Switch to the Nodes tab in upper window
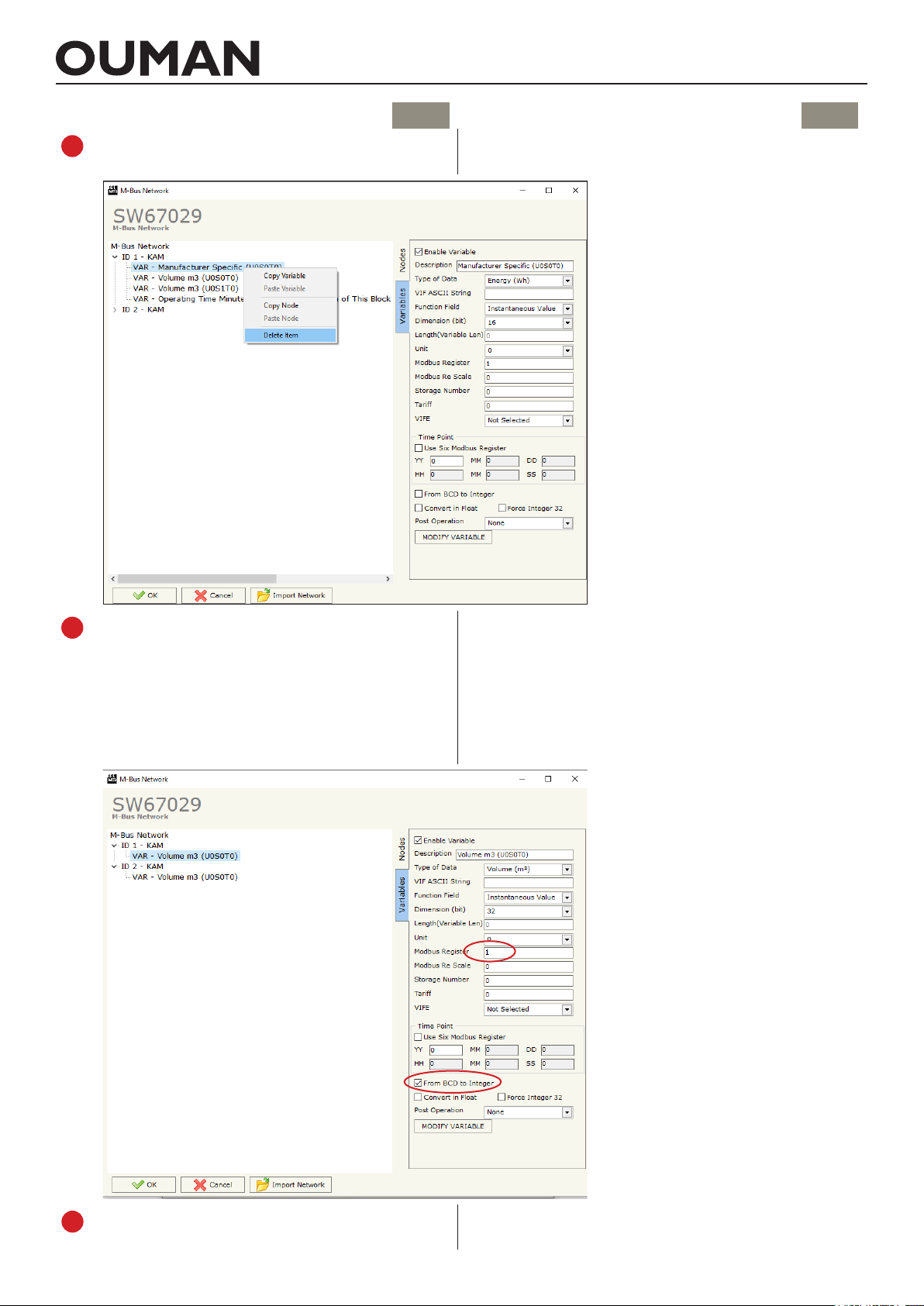This screenshot has height=1306, width=924. click(402, 260)
